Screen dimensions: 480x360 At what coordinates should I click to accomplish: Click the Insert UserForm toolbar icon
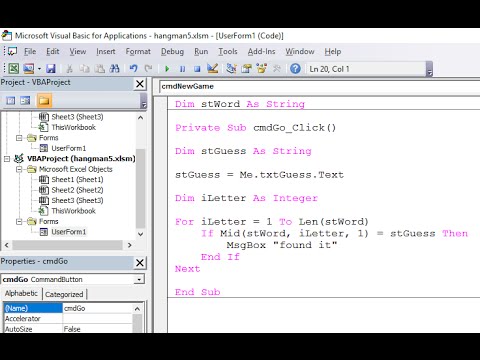29,69
